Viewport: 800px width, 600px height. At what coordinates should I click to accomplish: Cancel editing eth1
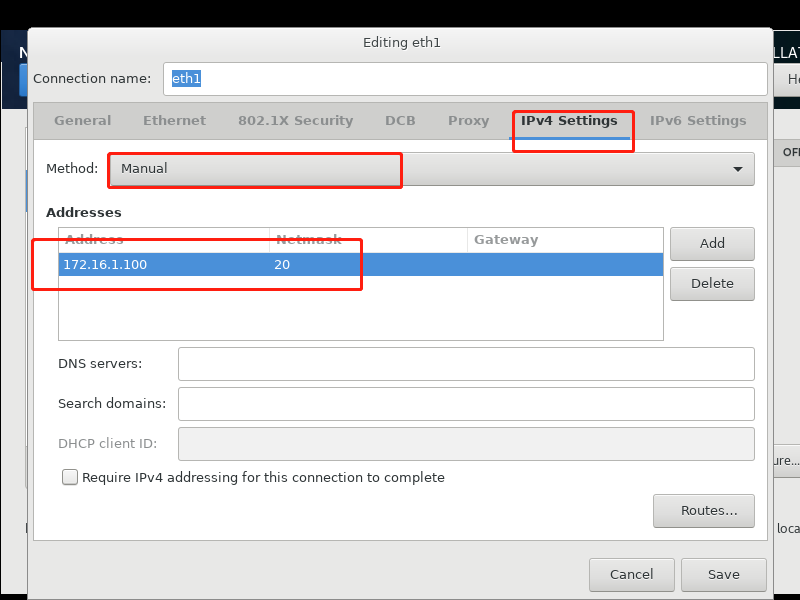(632, 574)
